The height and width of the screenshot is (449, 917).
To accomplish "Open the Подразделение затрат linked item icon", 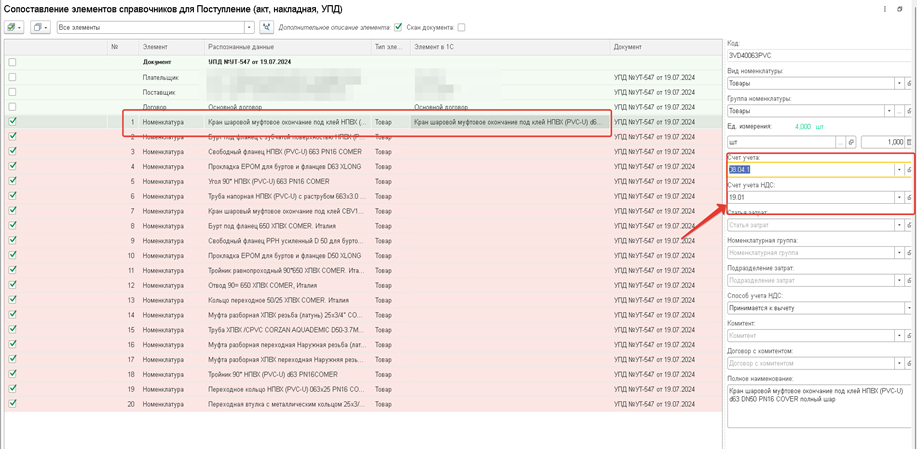I will point(909,280).
